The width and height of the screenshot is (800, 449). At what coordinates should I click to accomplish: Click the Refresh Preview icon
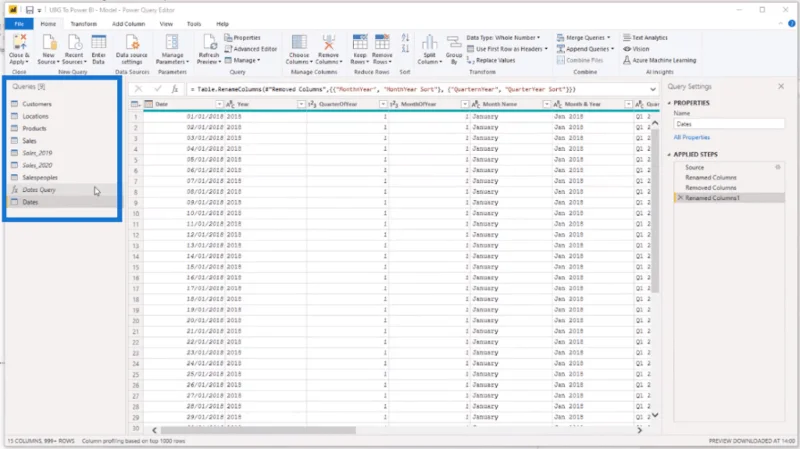click(209, 42)
